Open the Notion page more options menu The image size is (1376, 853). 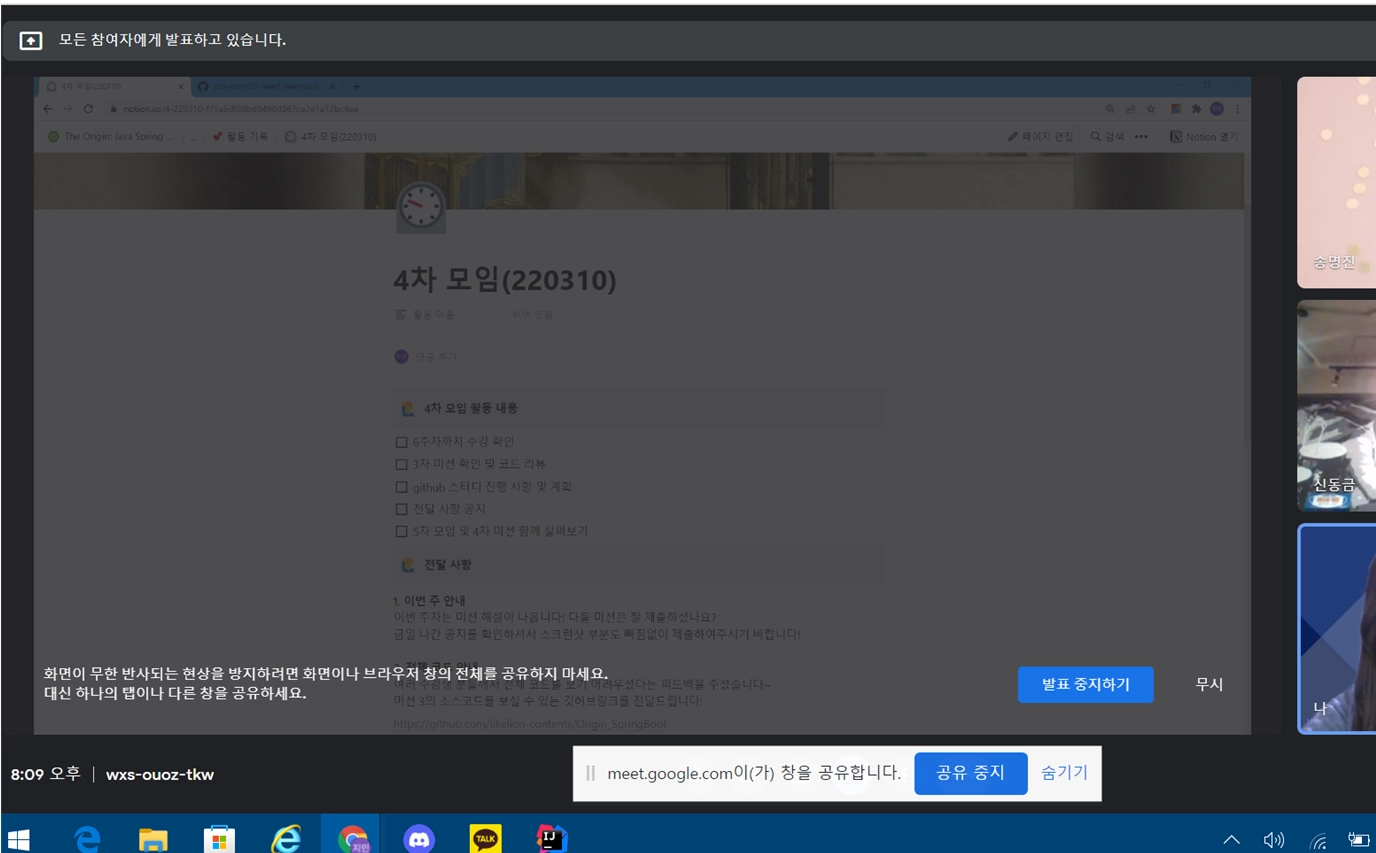click(1141, 137)
